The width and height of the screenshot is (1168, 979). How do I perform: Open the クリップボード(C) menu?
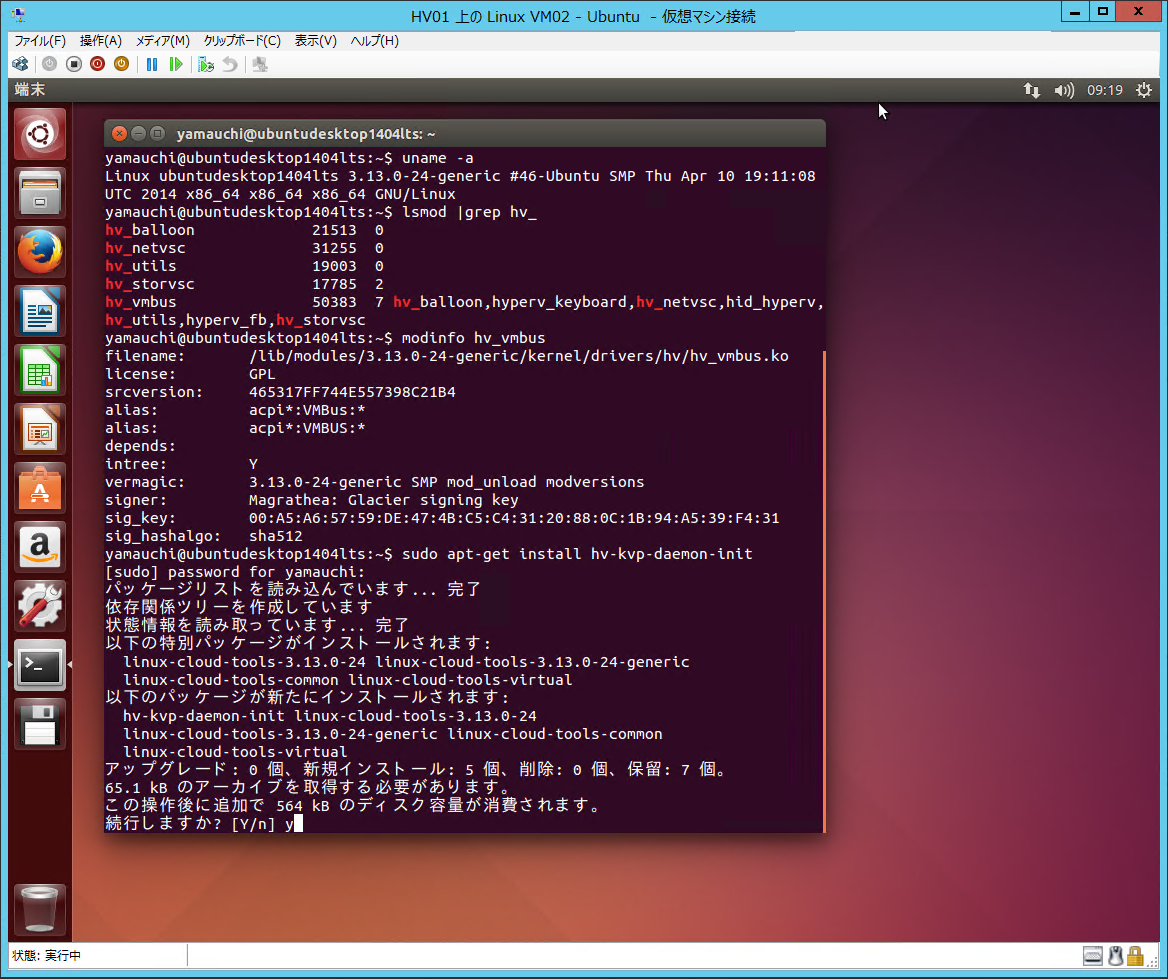241,40
